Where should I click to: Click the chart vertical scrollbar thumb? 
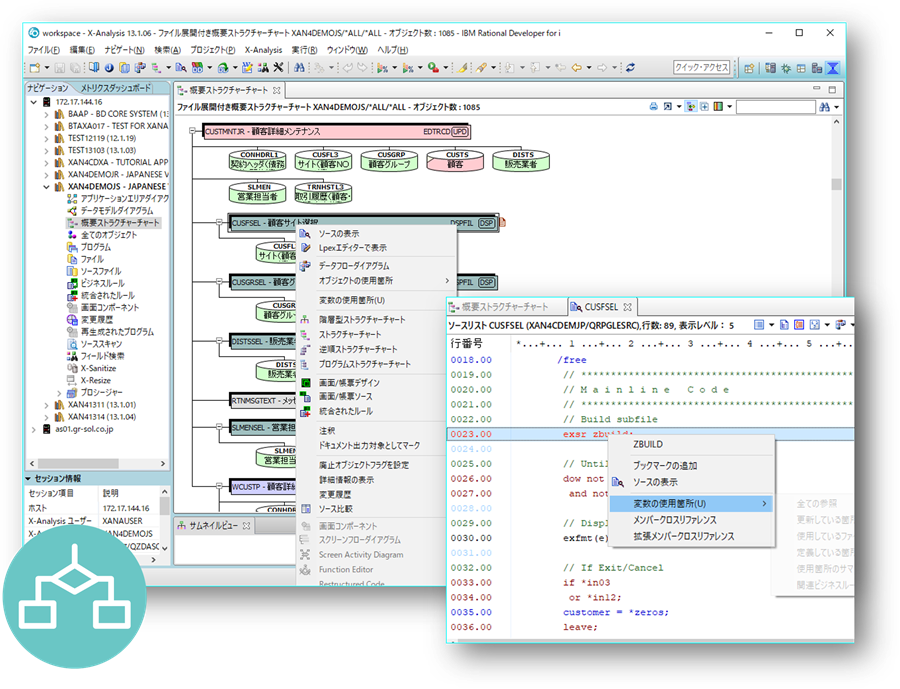pyautogui.click(x=836, y=184)
